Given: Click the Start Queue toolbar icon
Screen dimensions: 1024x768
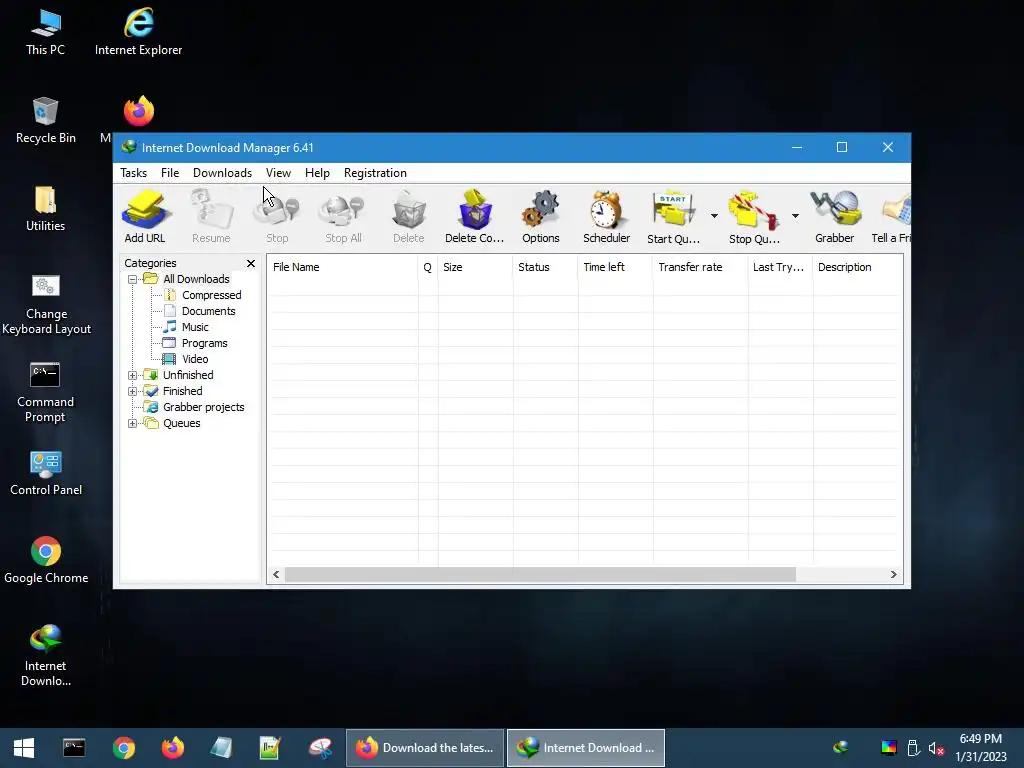Looking at the screenshot, I should tap(673, 217).
